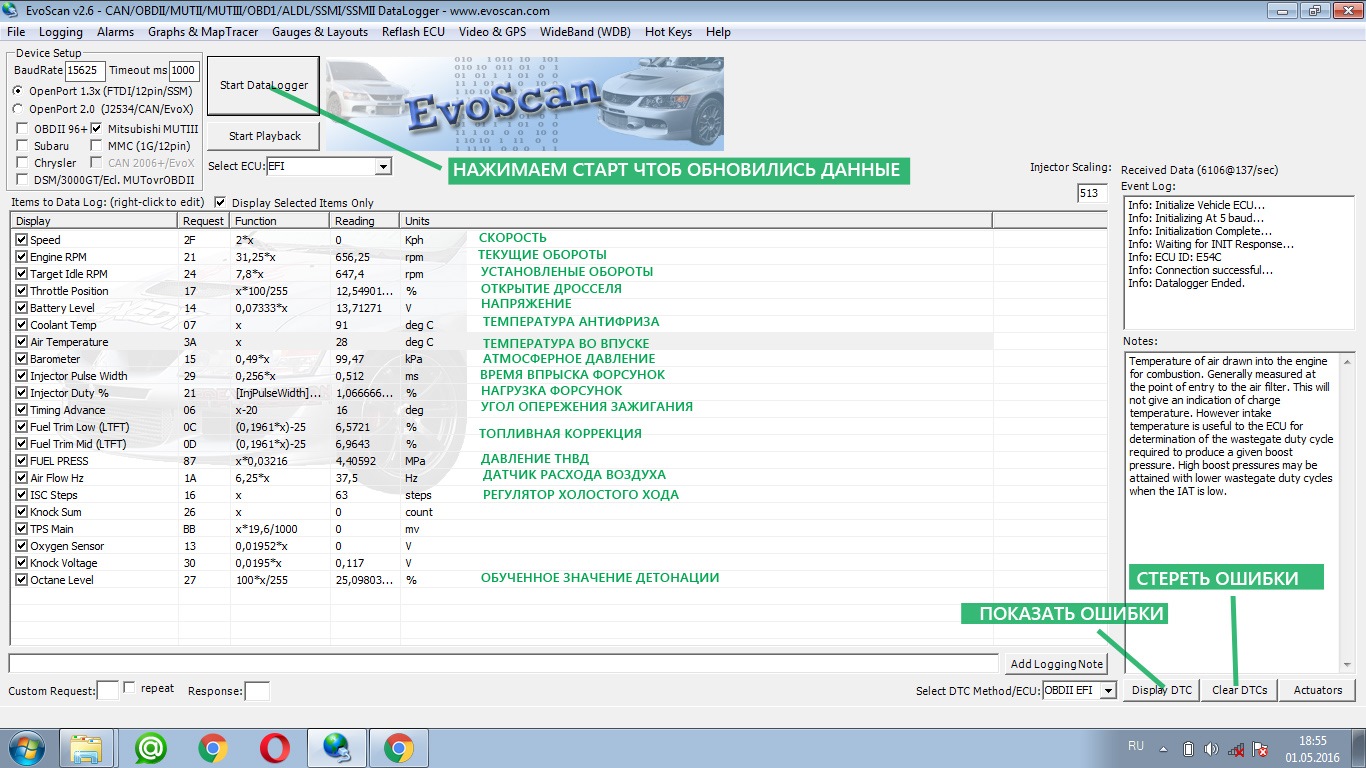Launch Opera browser from the taskbar
Viewport: 1366px width, 768px height.
tap(274, 748)
